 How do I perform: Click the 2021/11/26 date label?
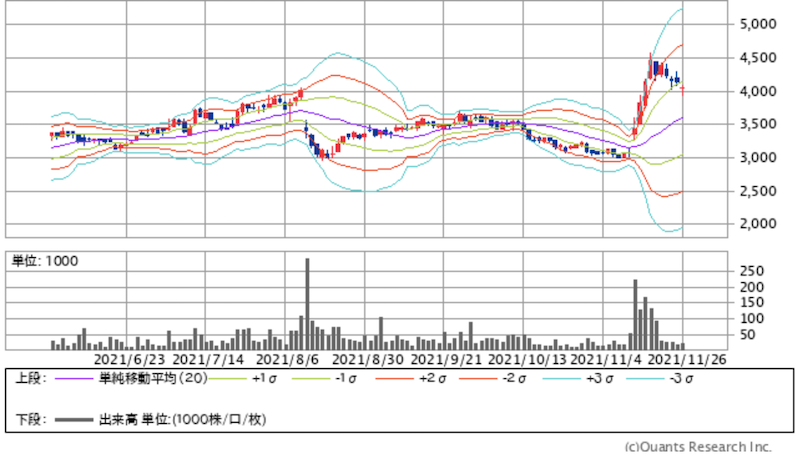687,360
